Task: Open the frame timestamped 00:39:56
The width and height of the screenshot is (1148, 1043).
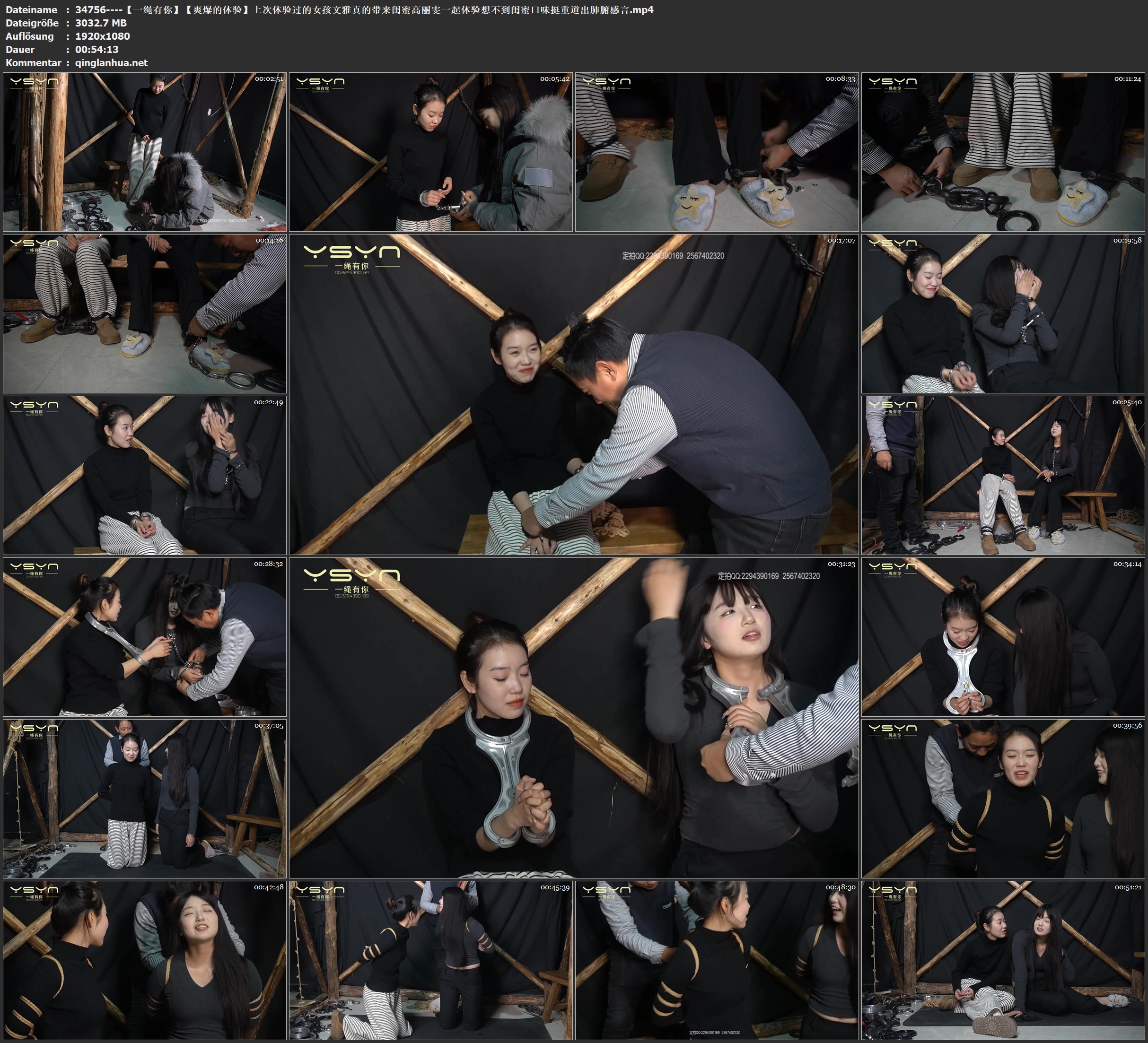Action: tap(1003, 799)
